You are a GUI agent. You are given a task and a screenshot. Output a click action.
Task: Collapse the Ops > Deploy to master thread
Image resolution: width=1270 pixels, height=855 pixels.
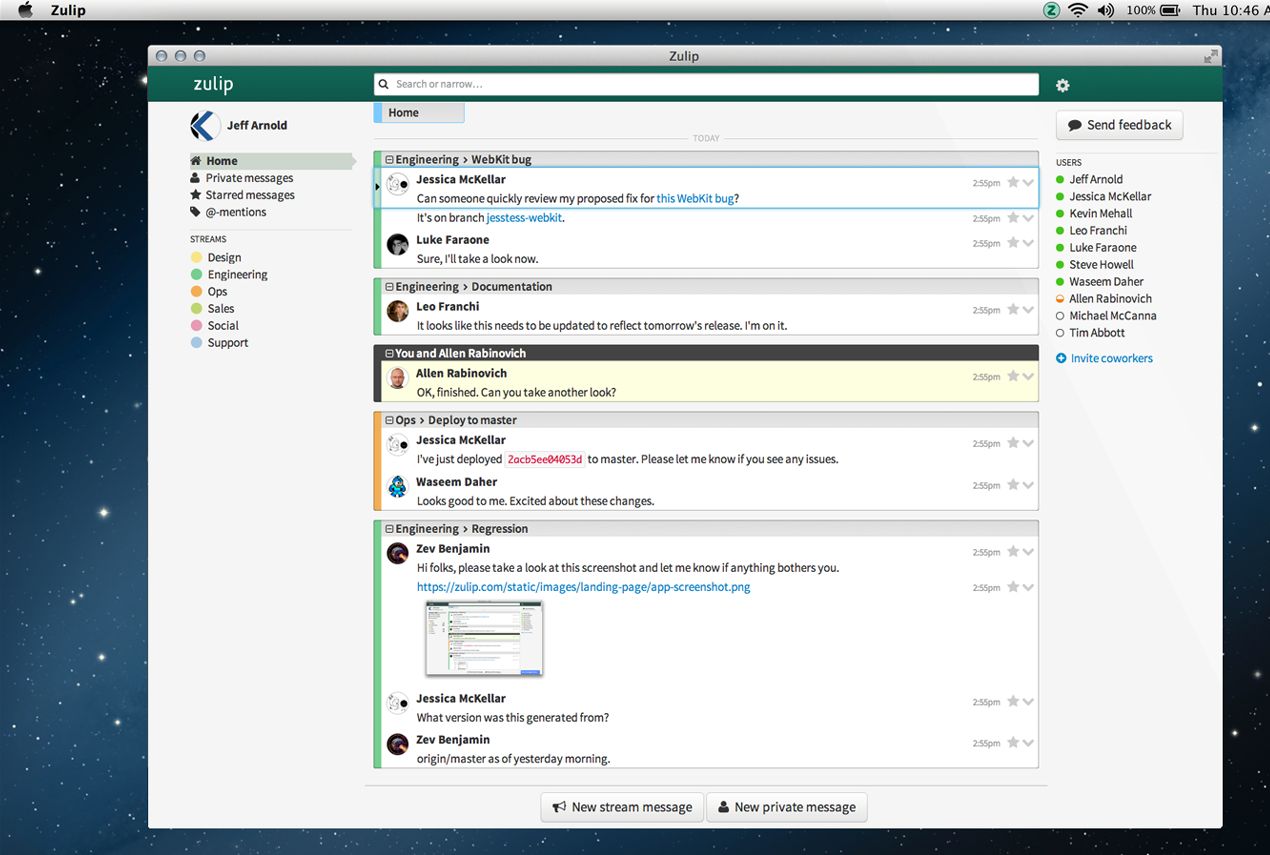pos(390,421)
